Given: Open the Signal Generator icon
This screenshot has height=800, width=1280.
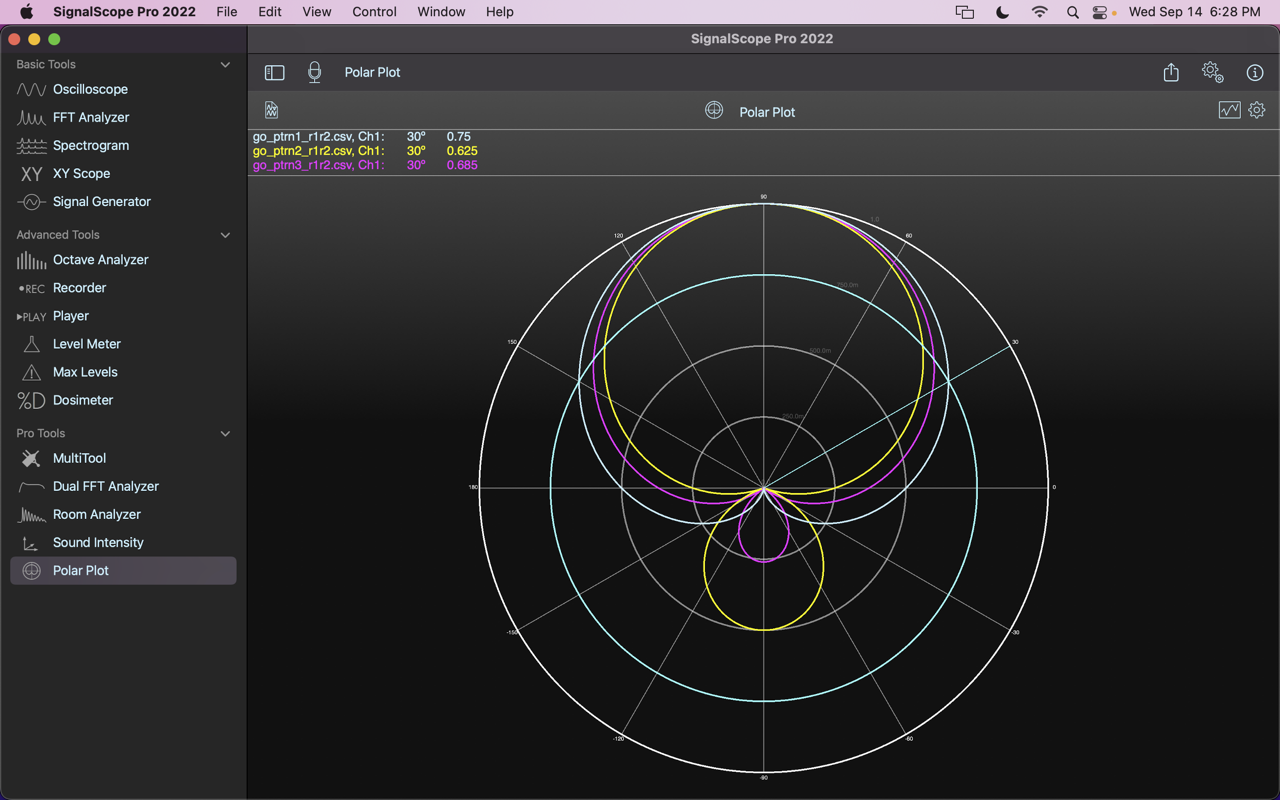Looking at the screenshot, I should point(31,201).
